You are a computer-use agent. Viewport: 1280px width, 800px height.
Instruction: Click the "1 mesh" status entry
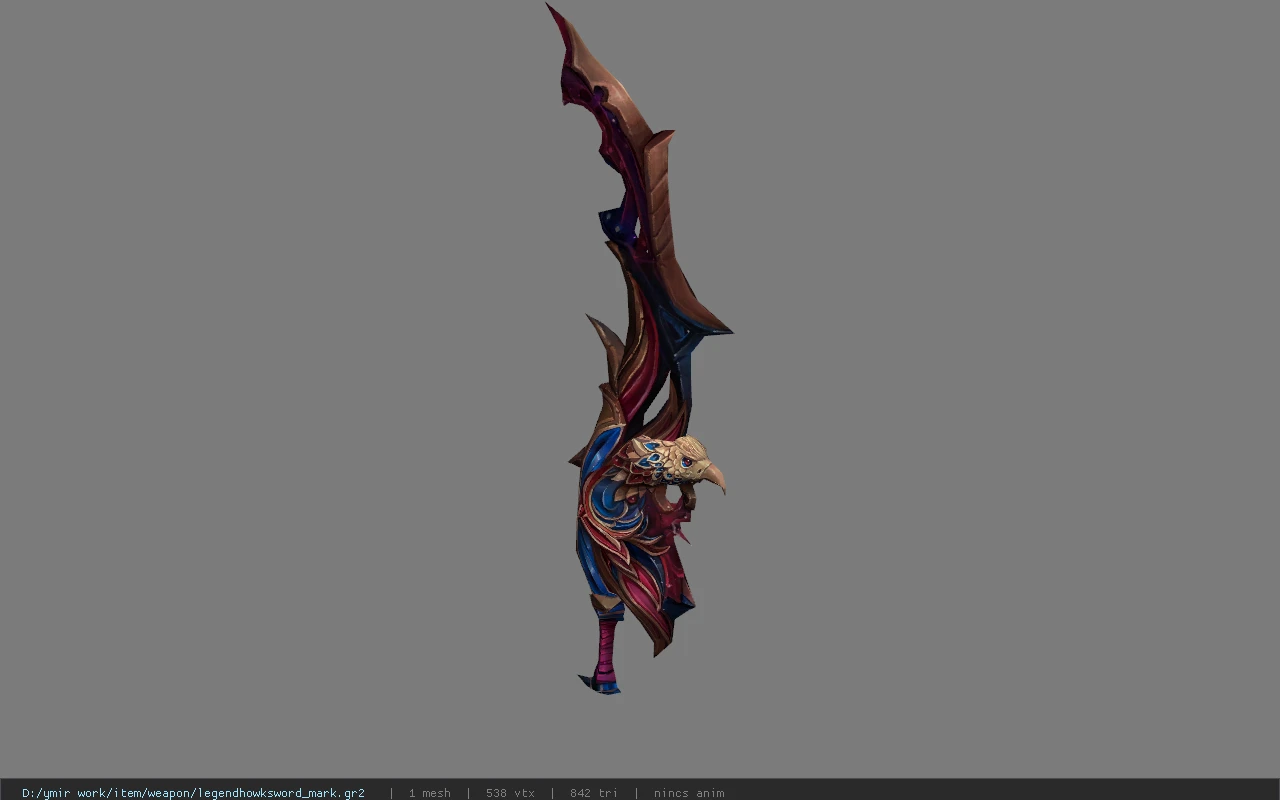(x=429, y=793)
